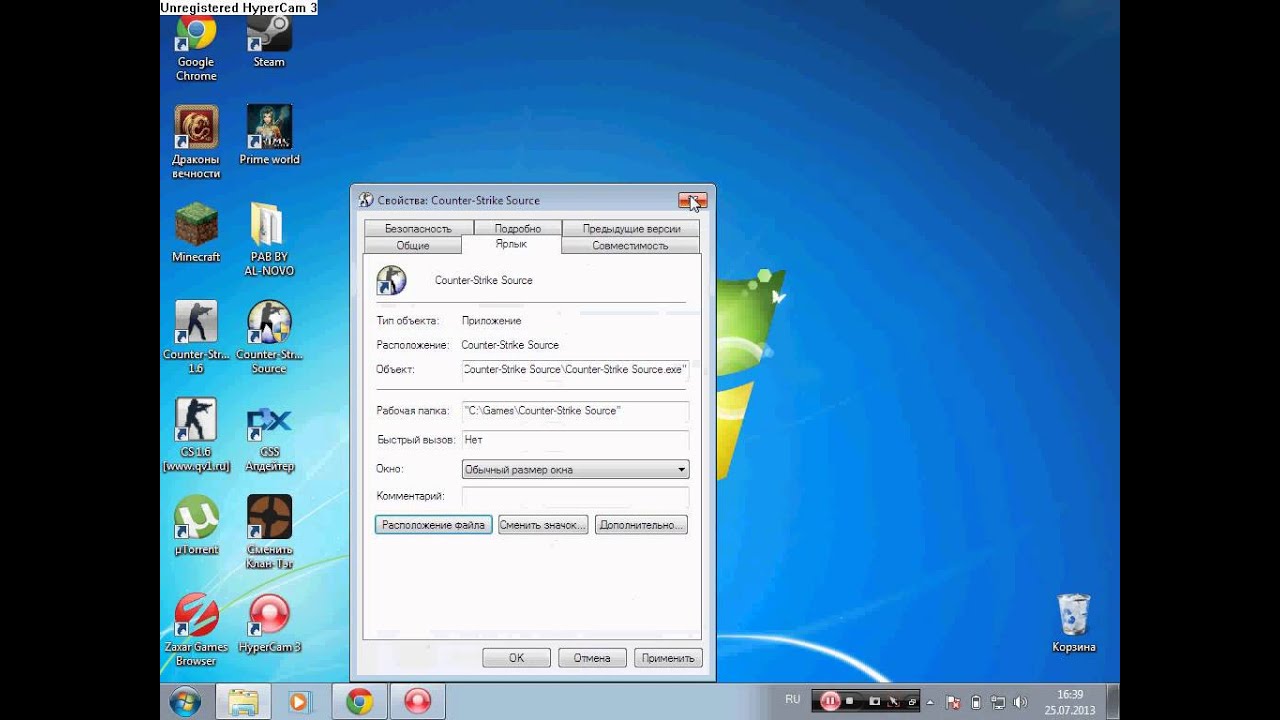
Task: Open the Windows Start menu
Action: [185, 702]
